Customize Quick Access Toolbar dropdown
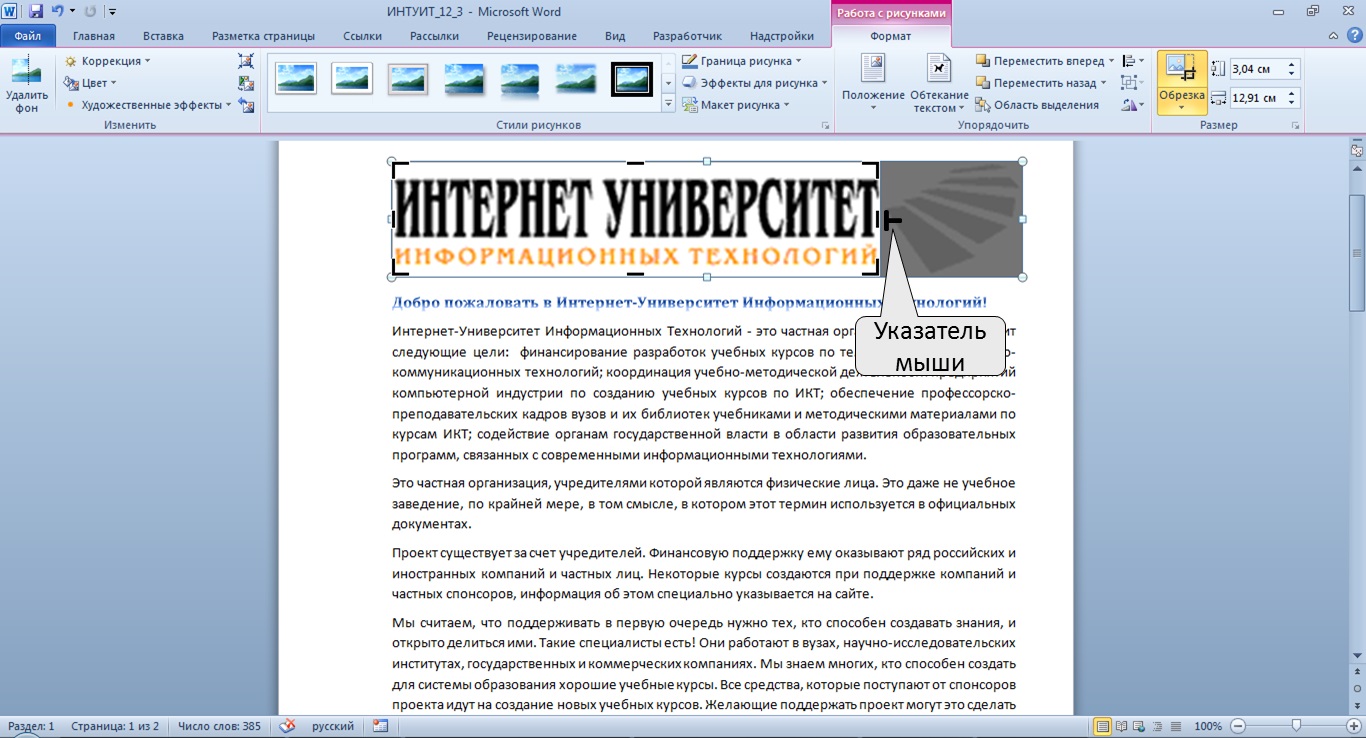 [111, 12]
